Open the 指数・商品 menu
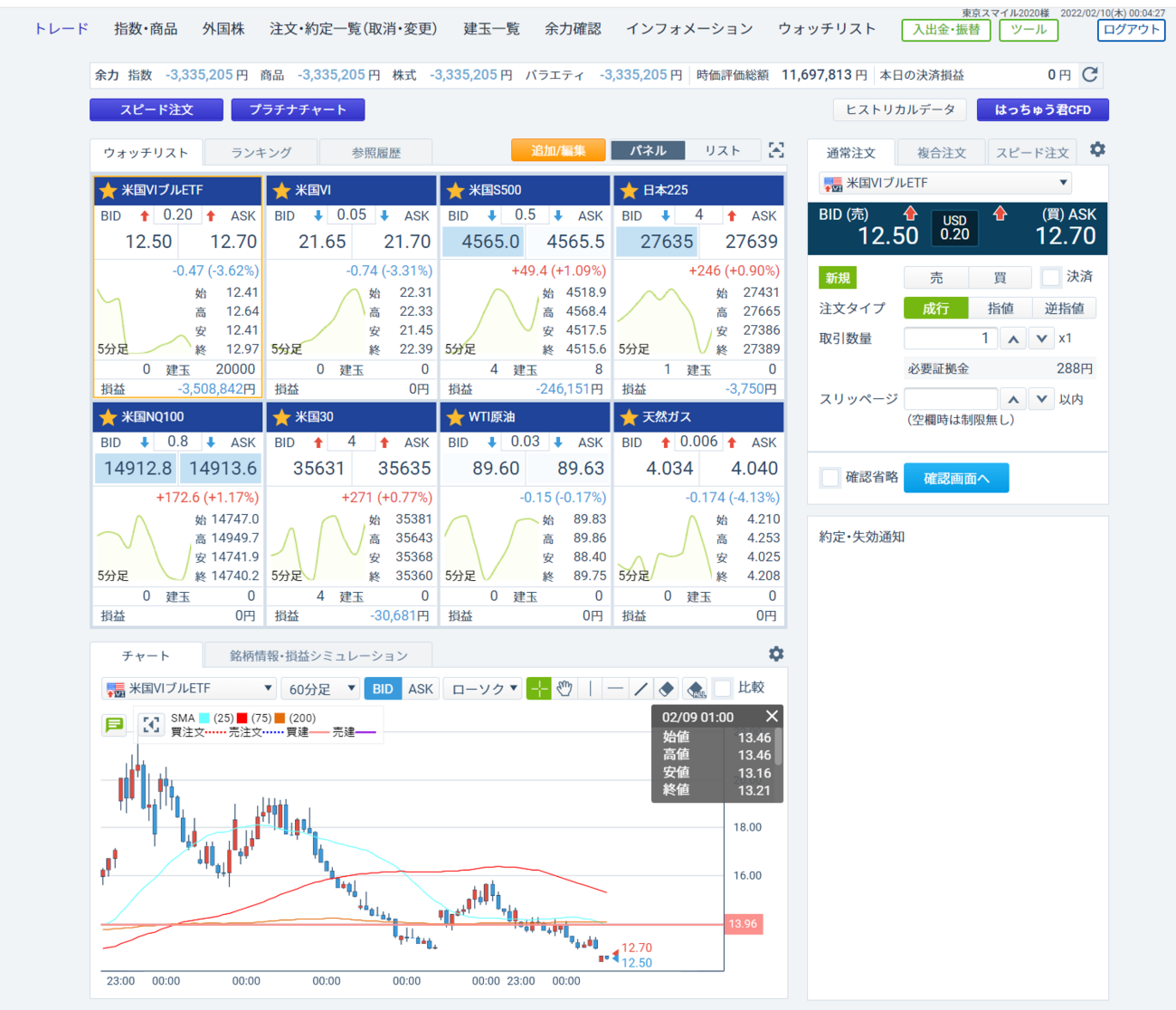Viewport: 1176px width, 1010px height. [146, 29]
